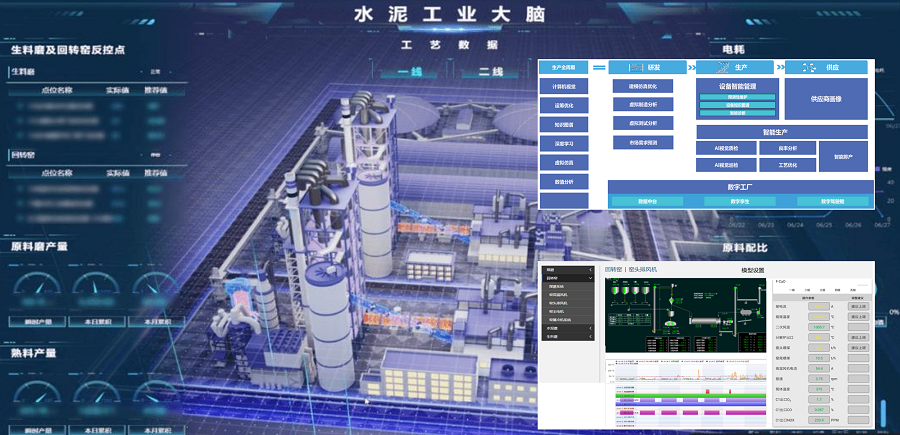Click the 生产 header icon

[720, 67]
